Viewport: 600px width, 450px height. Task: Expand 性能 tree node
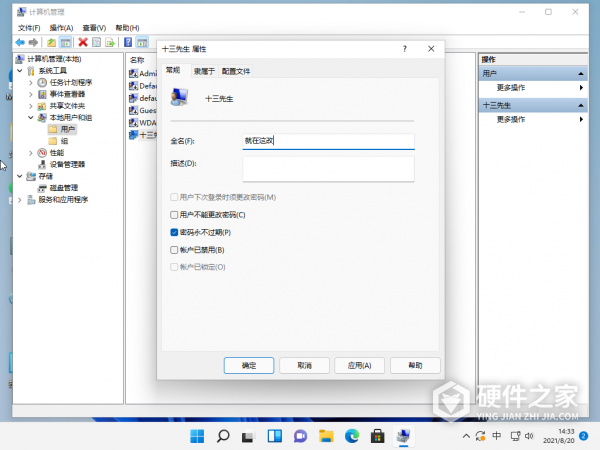[31, 153]
